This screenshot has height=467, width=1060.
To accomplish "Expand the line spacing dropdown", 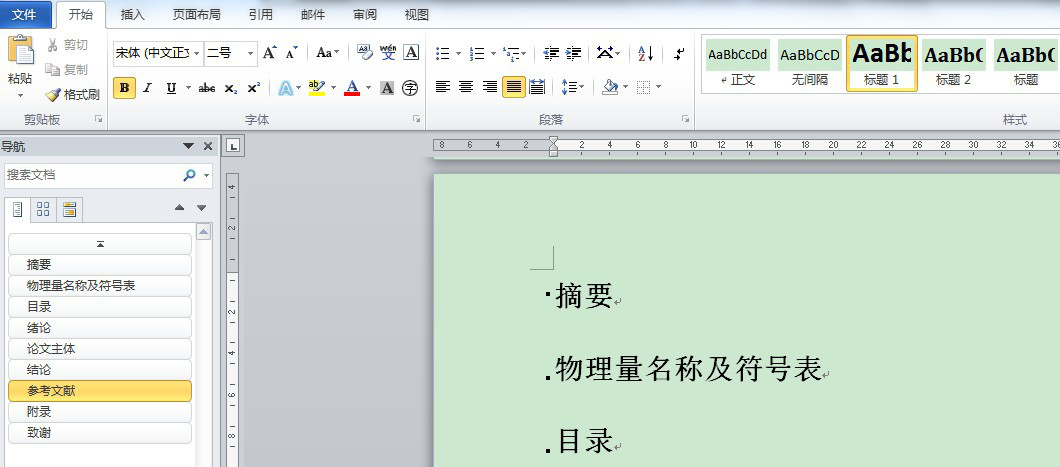I will point(581,88).
